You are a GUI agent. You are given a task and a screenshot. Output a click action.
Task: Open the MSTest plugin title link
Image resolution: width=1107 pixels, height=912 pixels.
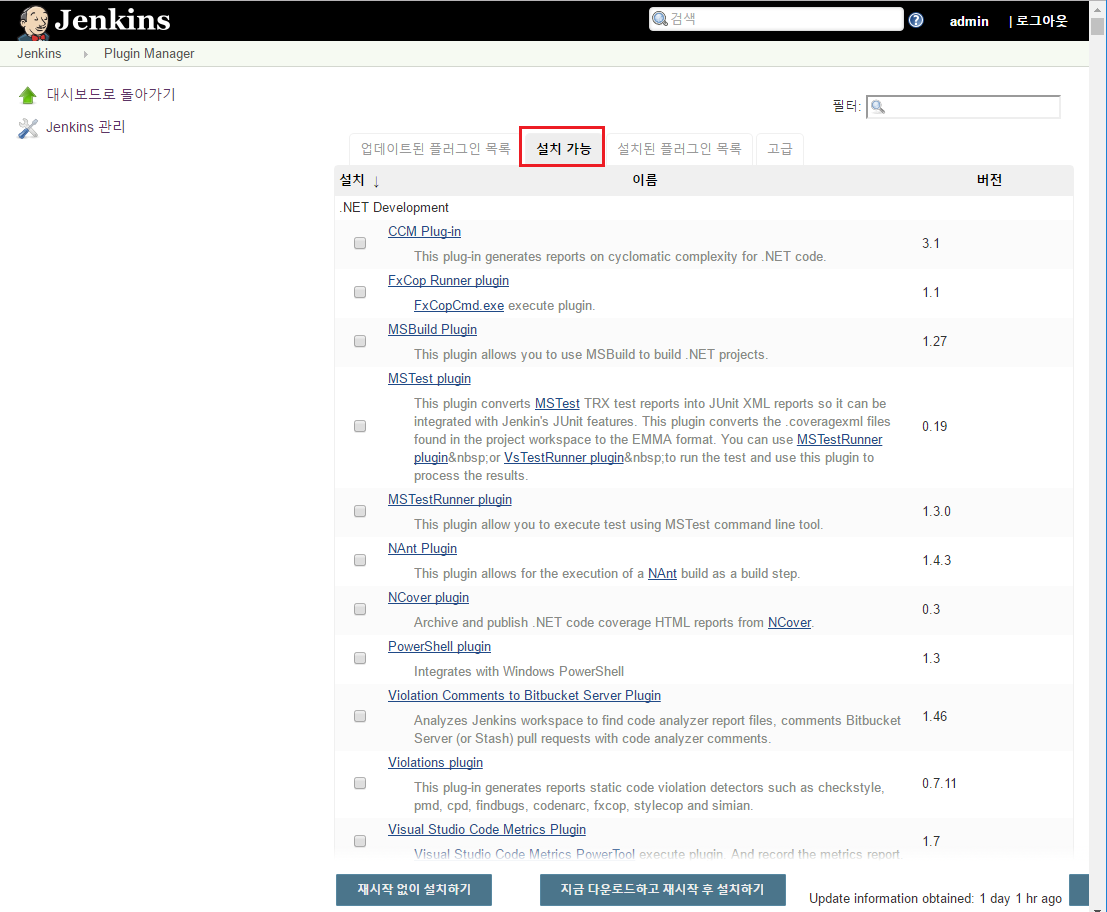(x=429, y=378)
